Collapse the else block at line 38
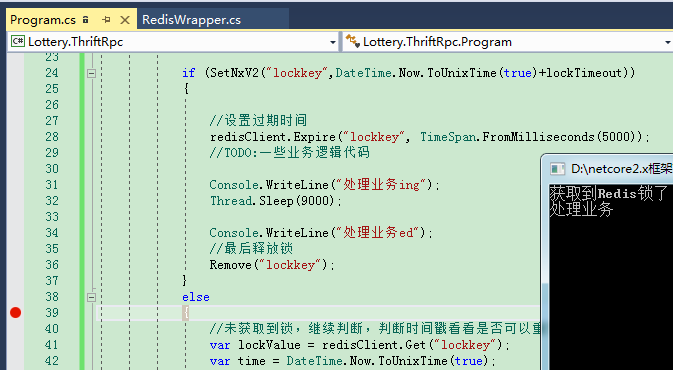Screen dimensions: 673x370 (91, 297)
